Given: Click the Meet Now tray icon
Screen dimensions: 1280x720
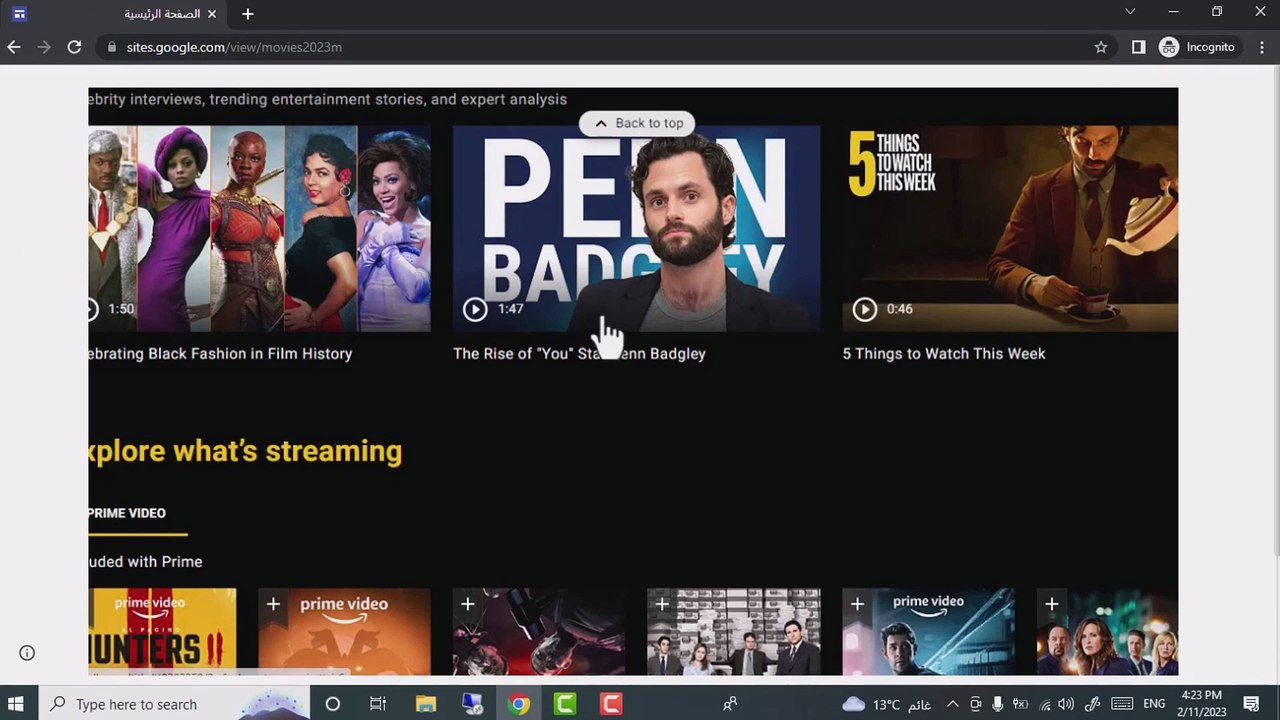Looking at the screenshot, I should (x=975, y=704).
